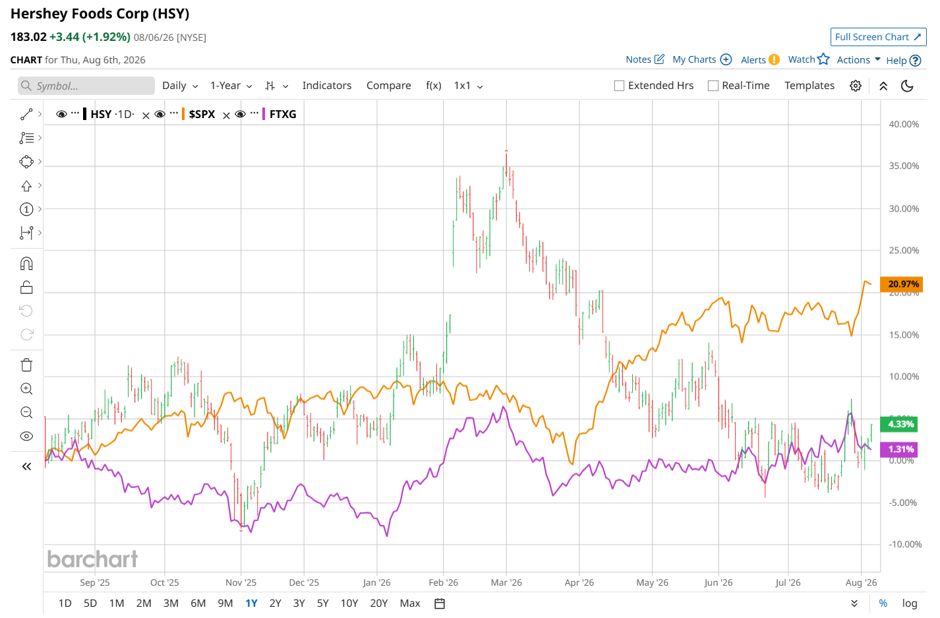Select the arrow marker tool

26,186
